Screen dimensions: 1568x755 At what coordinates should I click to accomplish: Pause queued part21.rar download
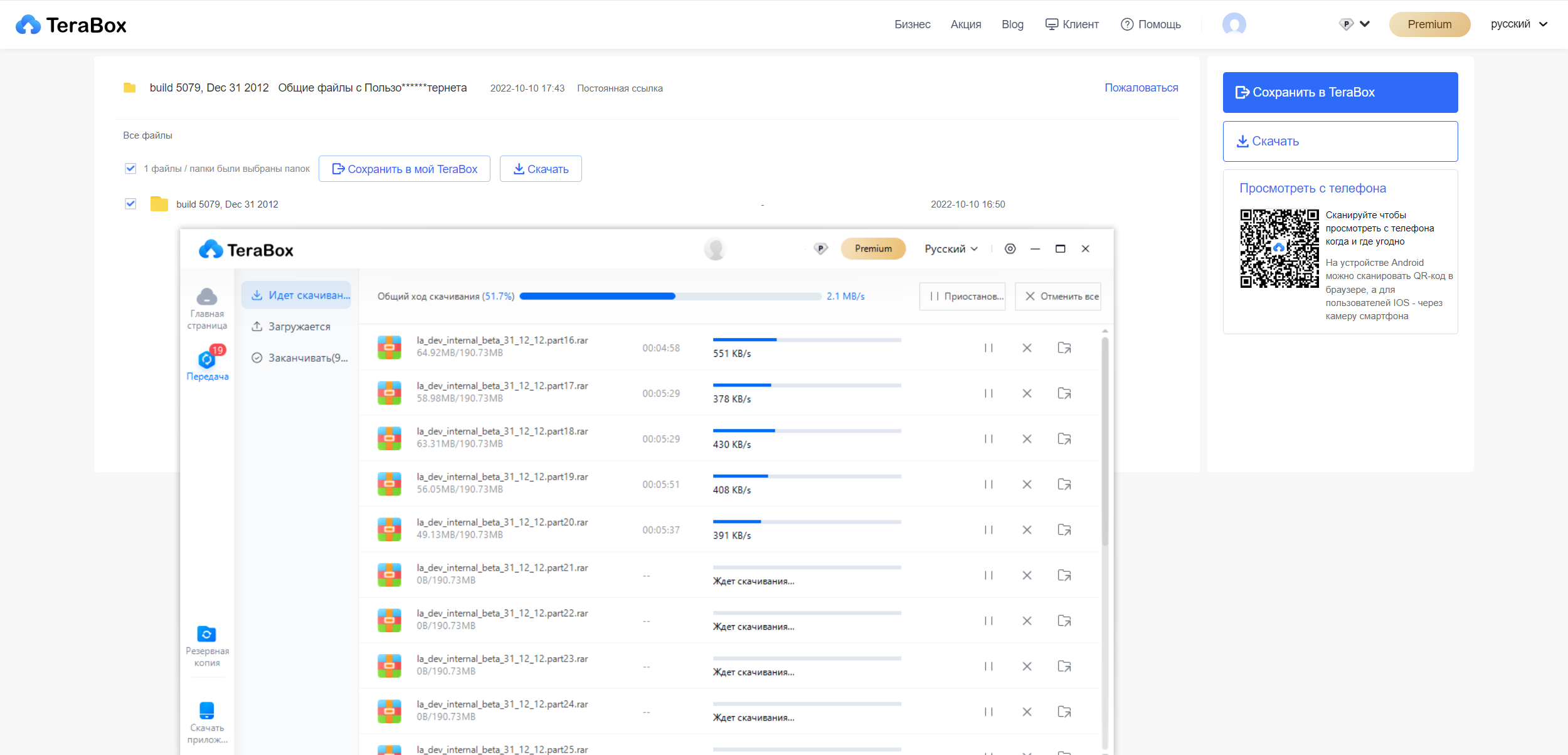(988, 575)
